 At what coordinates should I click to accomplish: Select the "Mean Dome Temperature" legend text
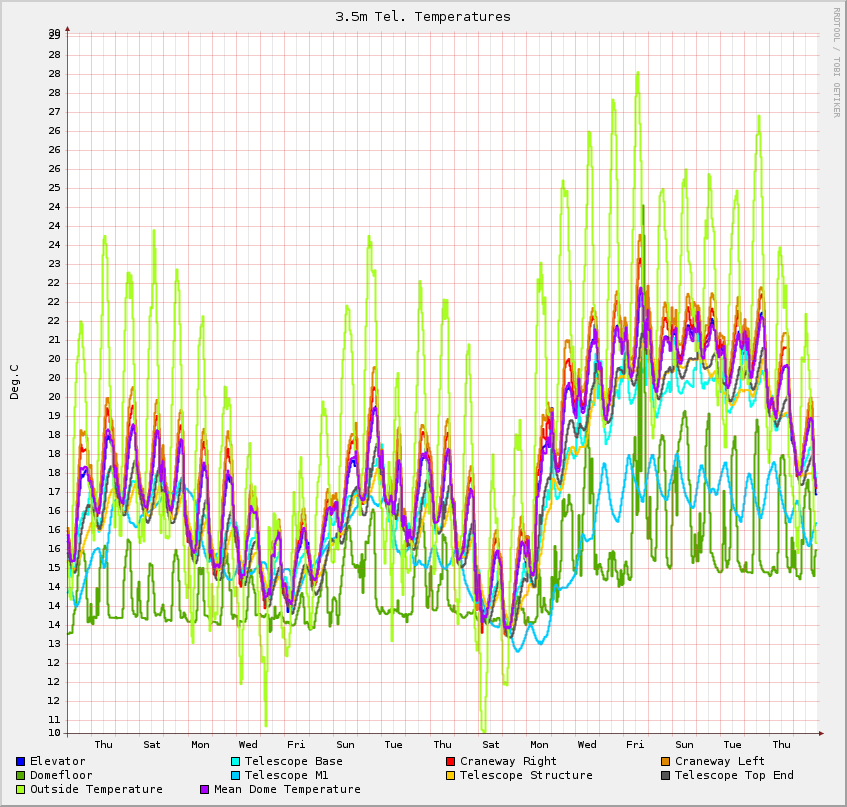[287, 790]
